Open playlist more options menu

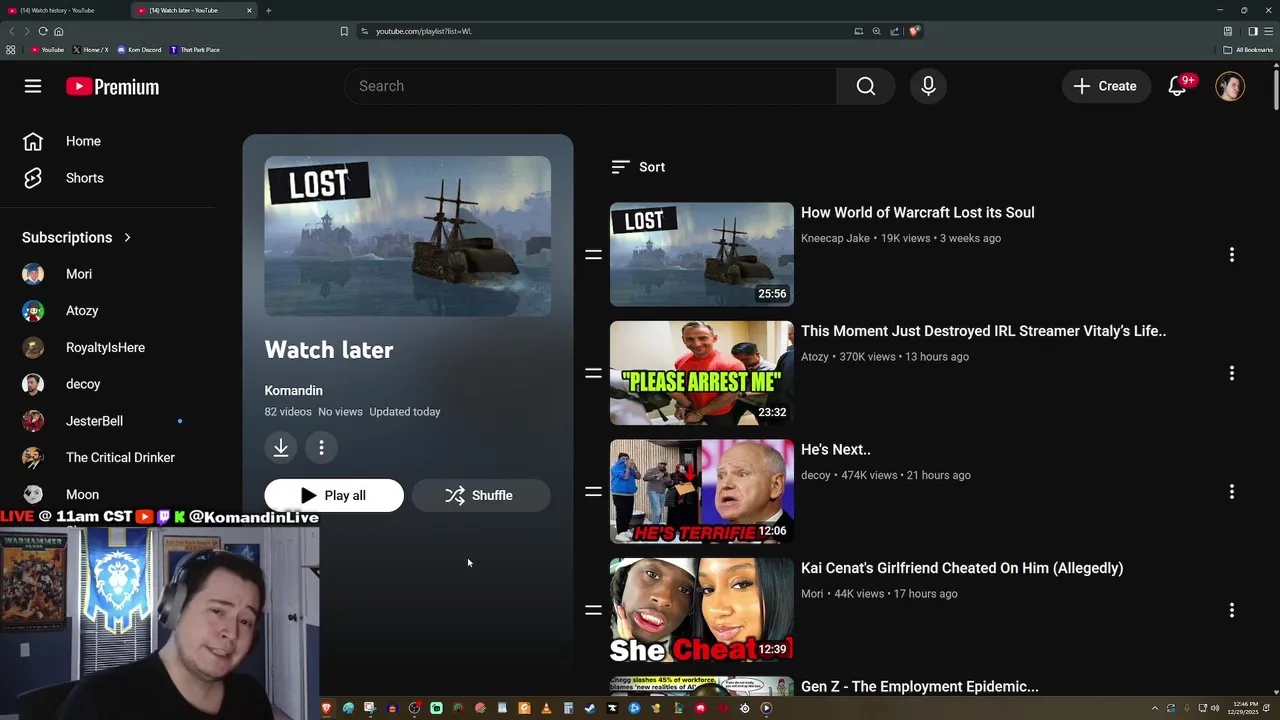click(321, 448)
